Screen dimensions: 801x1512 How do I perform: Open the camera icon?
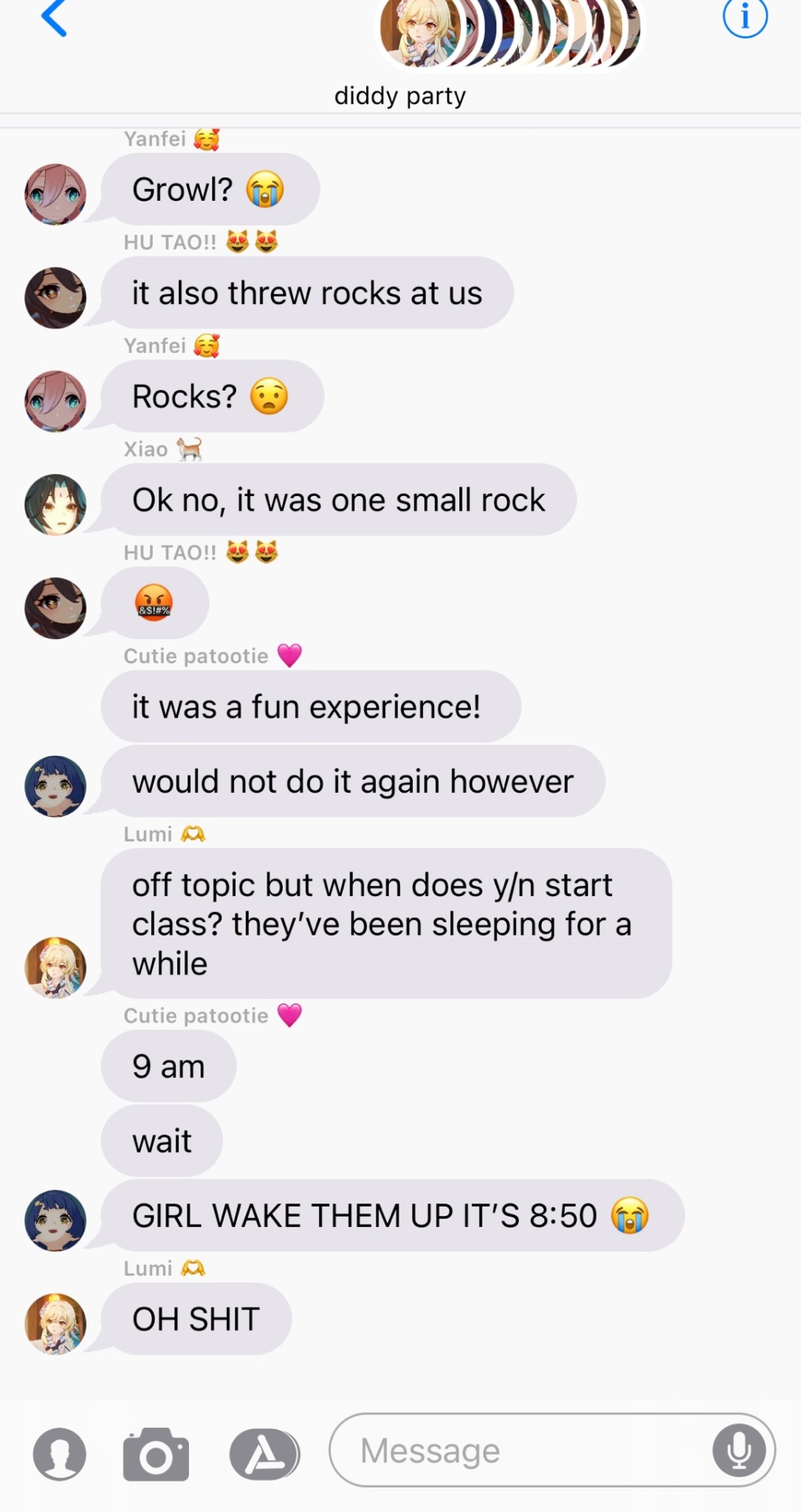[x=156, y=1454]
